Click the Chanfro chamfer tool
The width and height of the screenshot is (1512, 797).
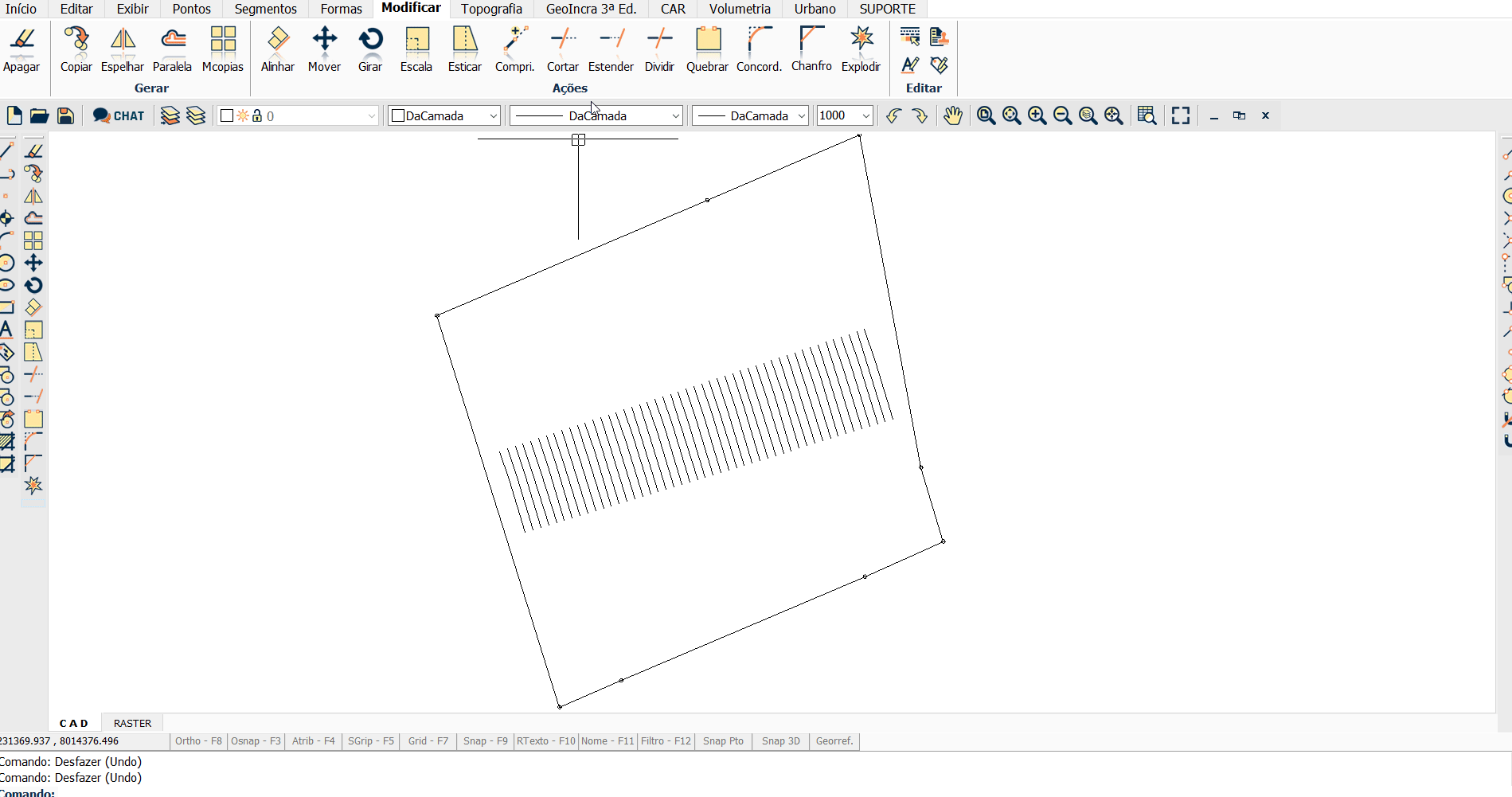click(811, 49)
